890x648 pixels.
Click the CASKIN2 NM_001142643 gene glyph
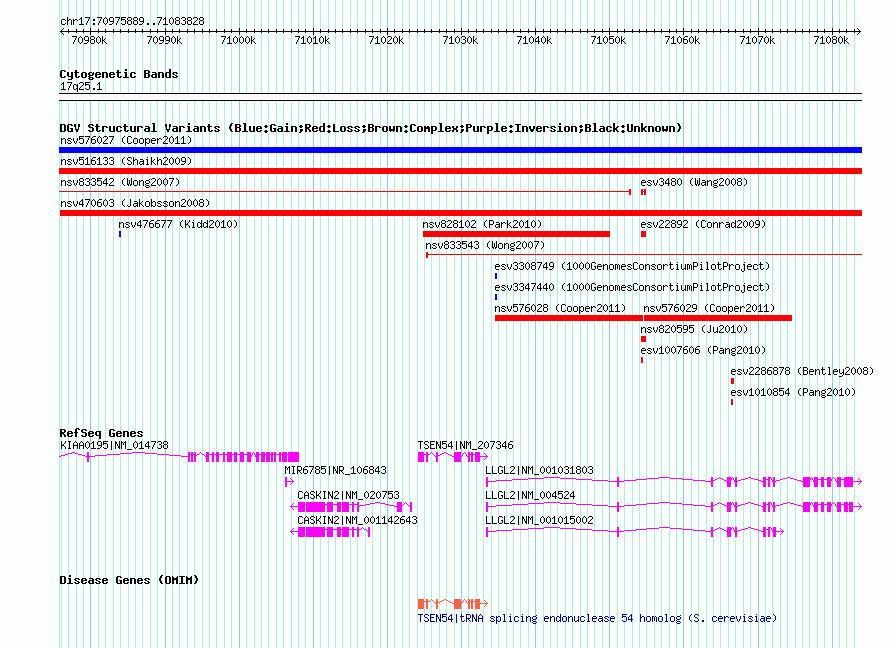[x=330, y=532]
